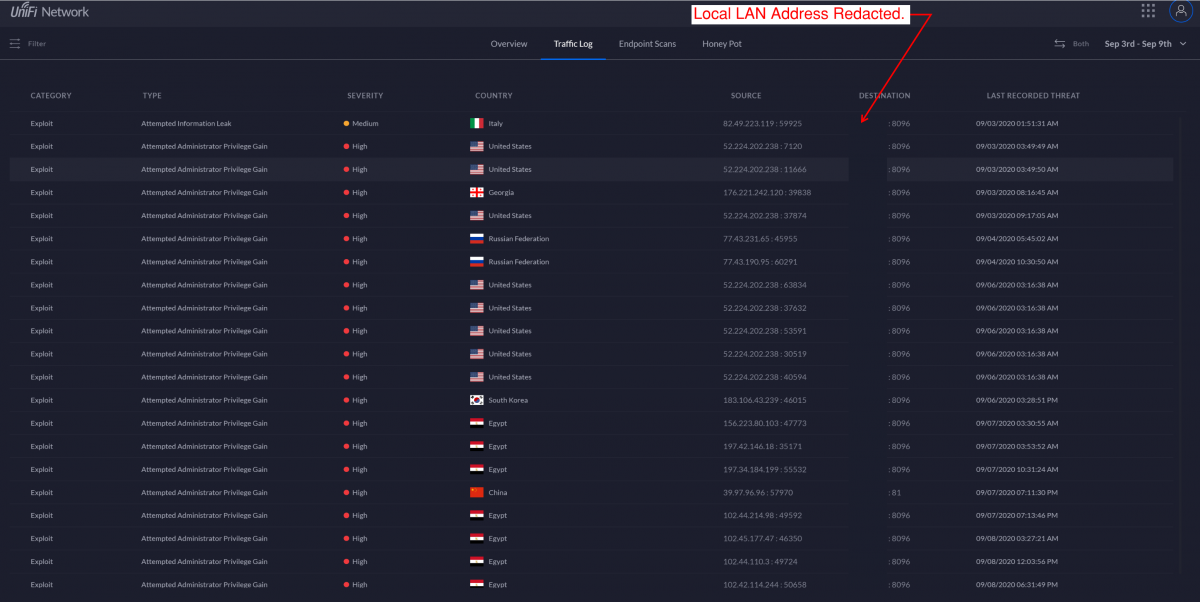Select the Traffic Log tab
The image size is (1200, 602).
pos(573,44)
